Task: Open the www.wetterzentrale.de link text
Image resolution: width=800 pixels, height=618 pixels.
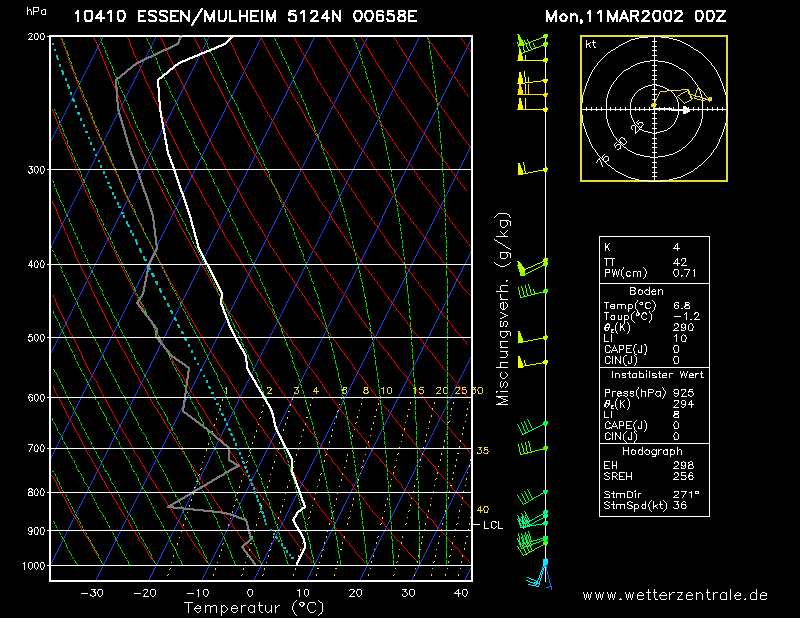Action: coord(675,596)
